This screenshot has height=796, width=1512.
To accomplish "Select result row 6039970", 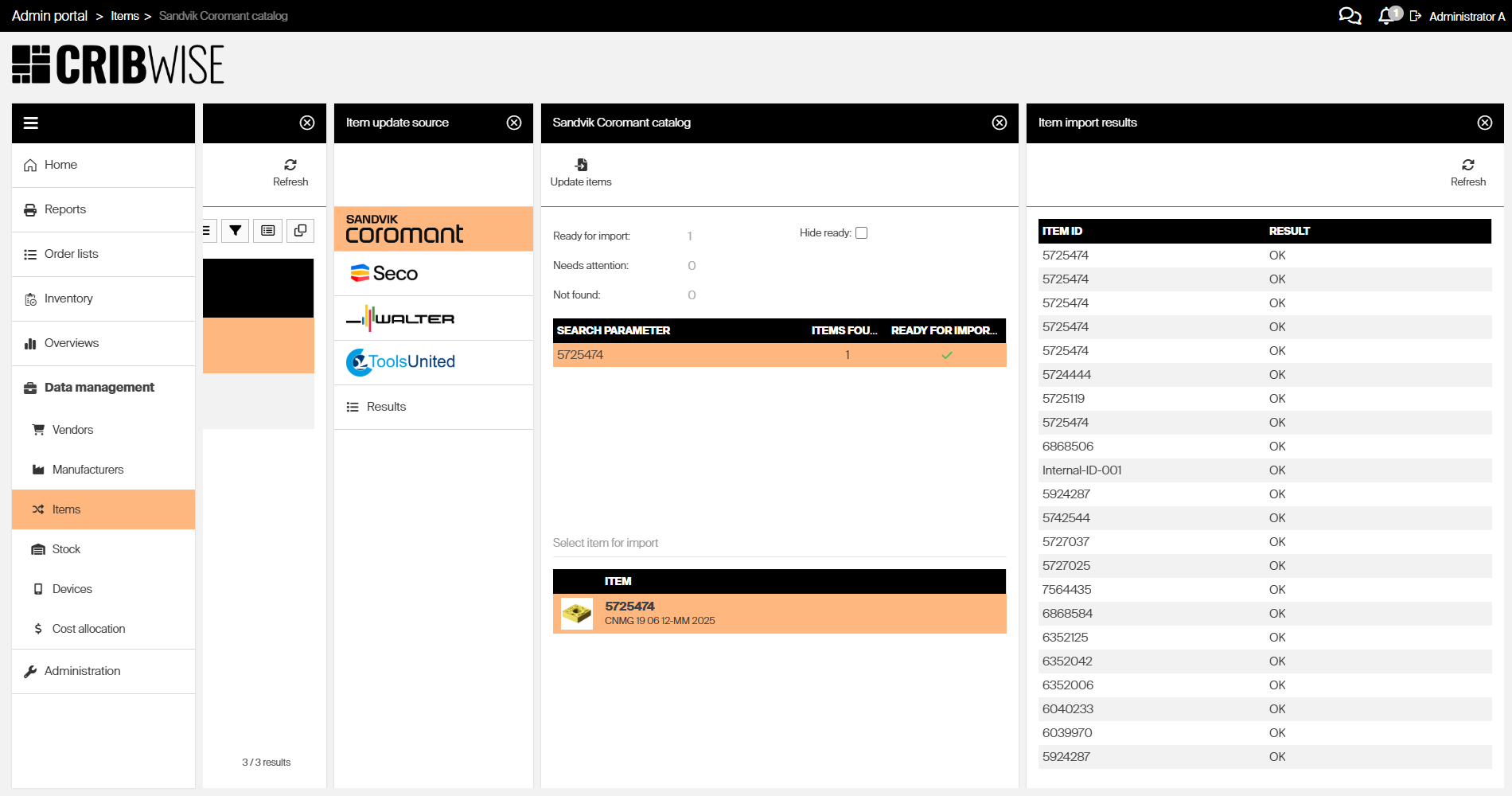I will click(1265, 733).
